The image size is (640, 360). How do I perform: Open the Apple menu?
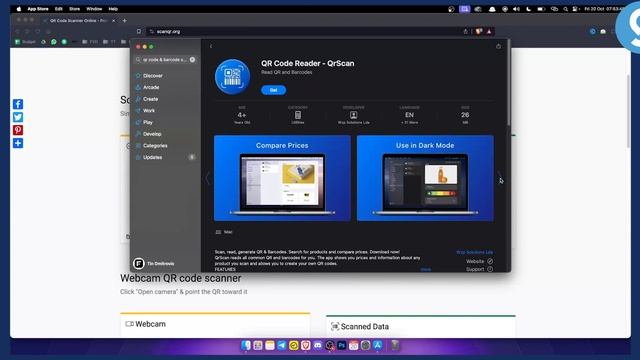pyautogui.click(x=19, y=9)
